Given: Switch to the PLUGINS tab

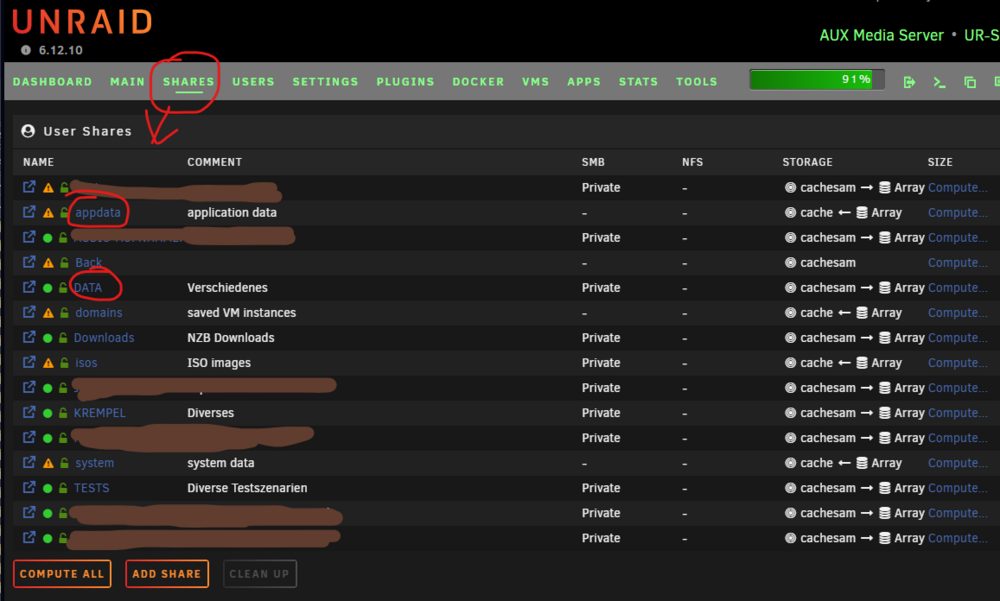Looking at the screenshot, I should coord(405,82).
